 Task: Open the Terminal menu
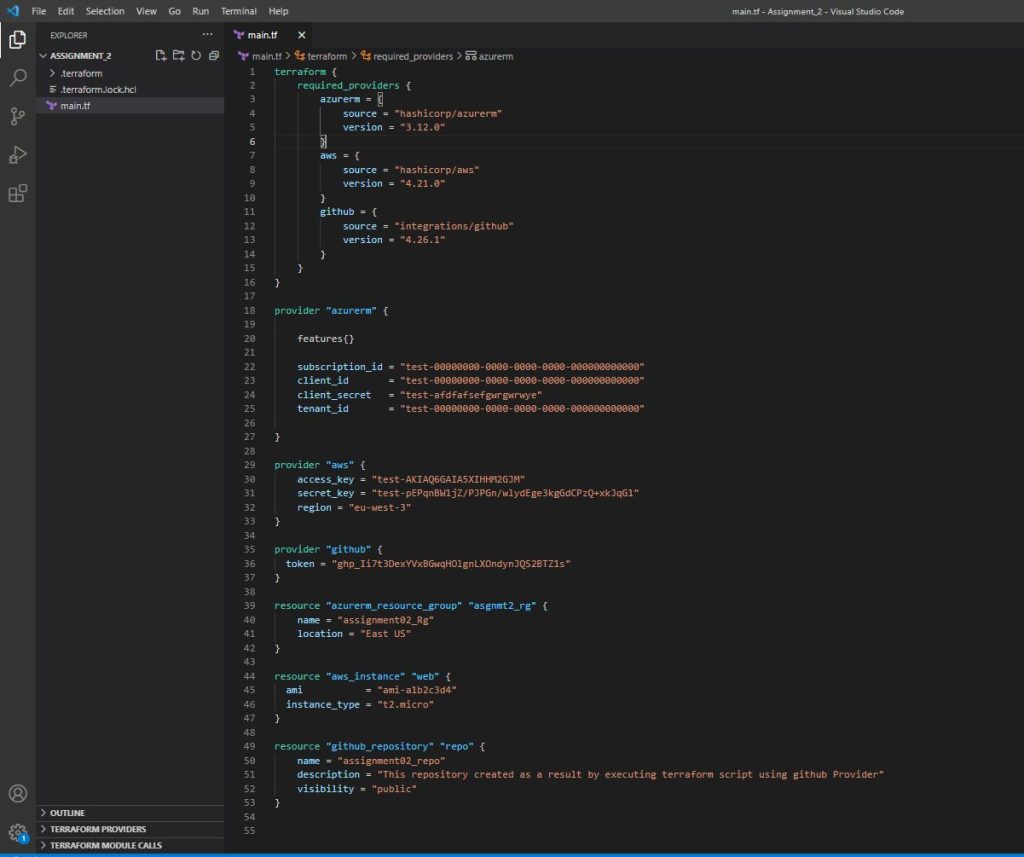point(238,11)
